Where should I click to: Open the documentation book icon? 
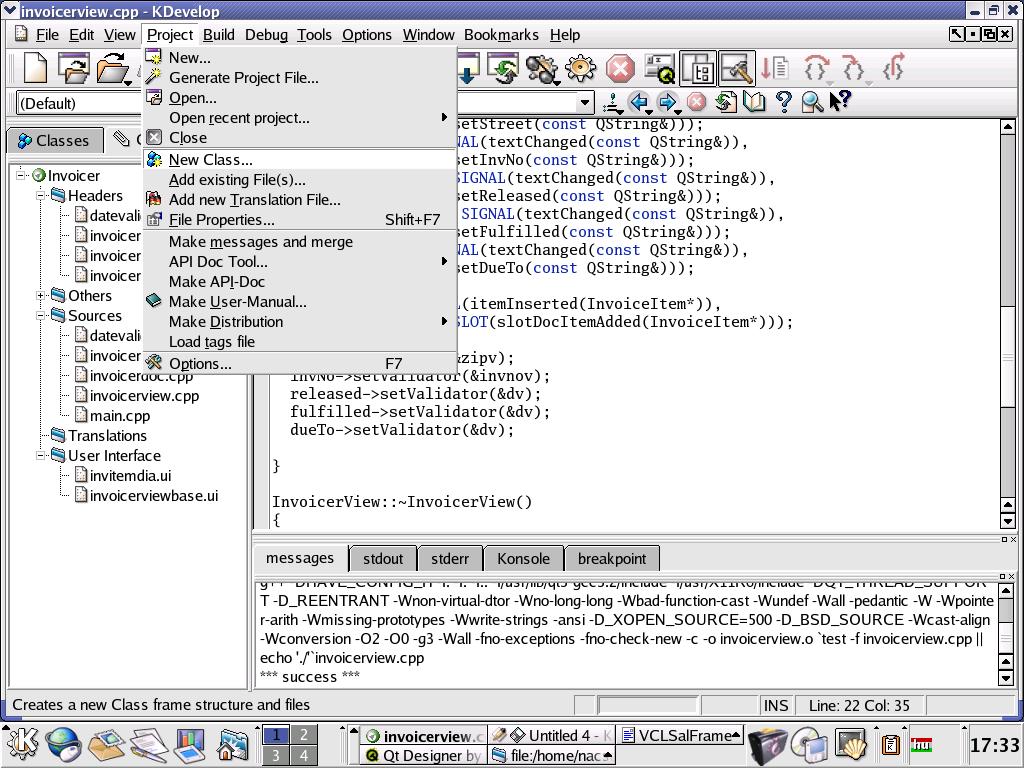[754, 102]
